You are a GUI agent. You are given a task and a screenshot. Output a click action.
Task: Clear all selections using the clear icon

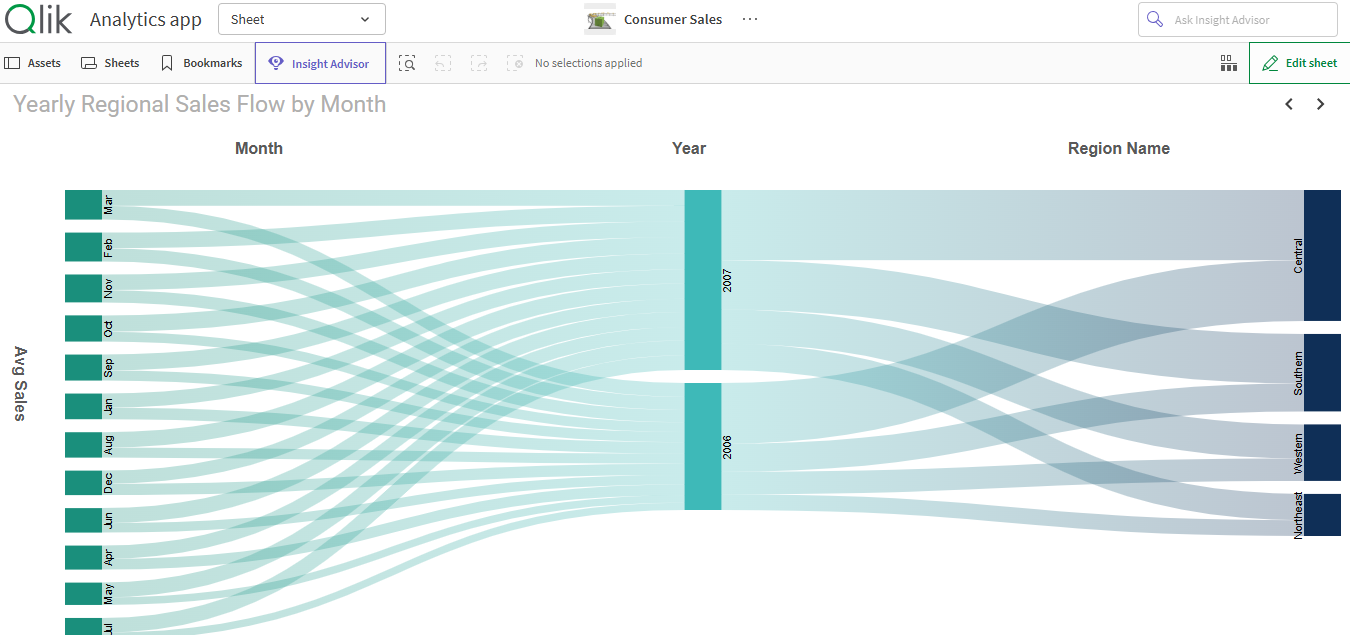(x=515, y=62)
